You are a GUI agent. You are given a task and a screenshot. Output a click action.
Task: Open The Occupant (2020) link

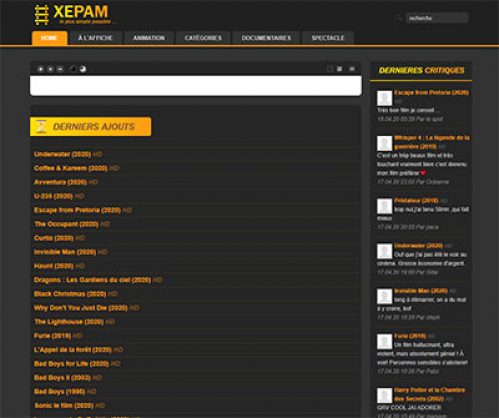pyautogui.click(x=66, y=224)
